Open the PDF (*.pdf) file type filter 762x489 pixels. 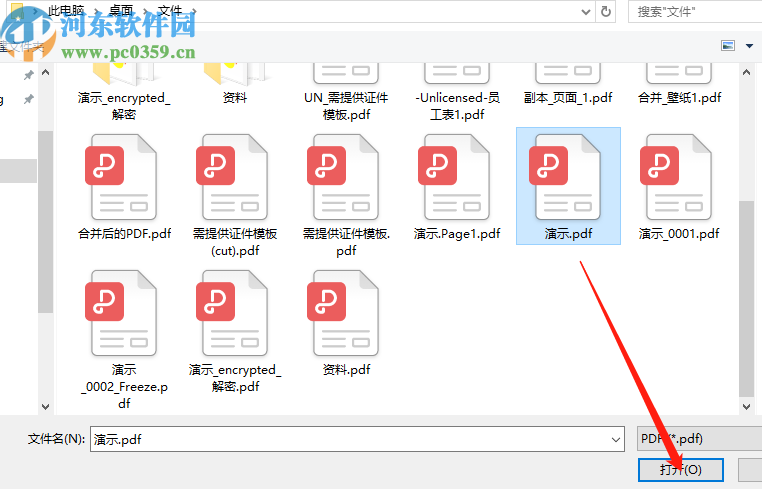coord(699,439)
